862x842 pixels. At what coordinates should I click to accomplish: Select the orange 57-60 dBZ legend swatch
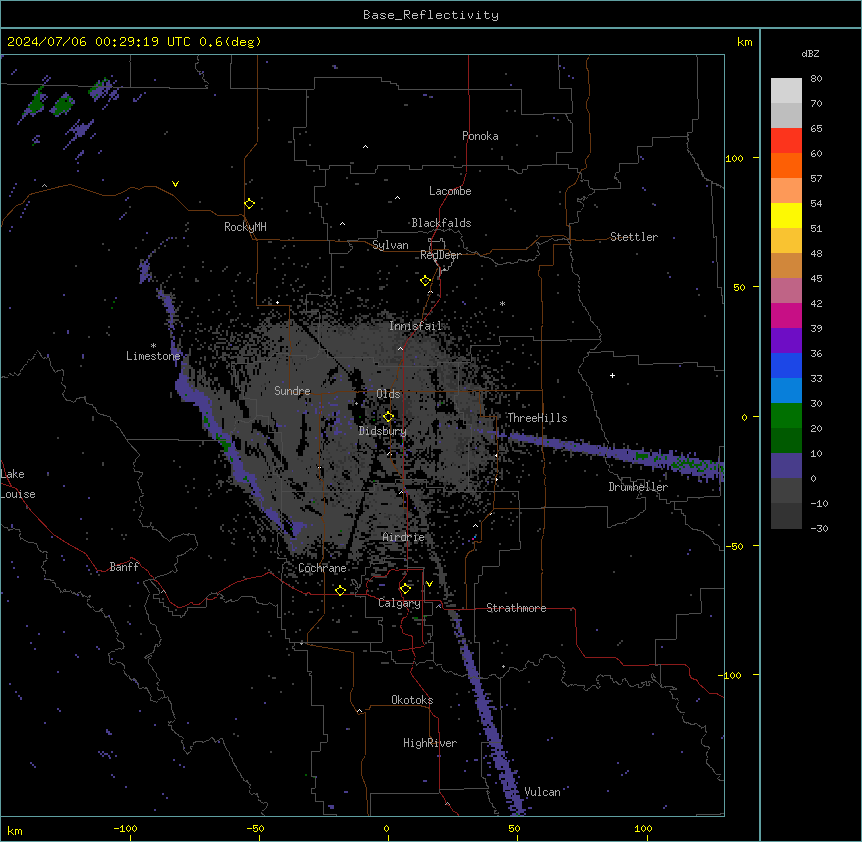tap(786, 166)
